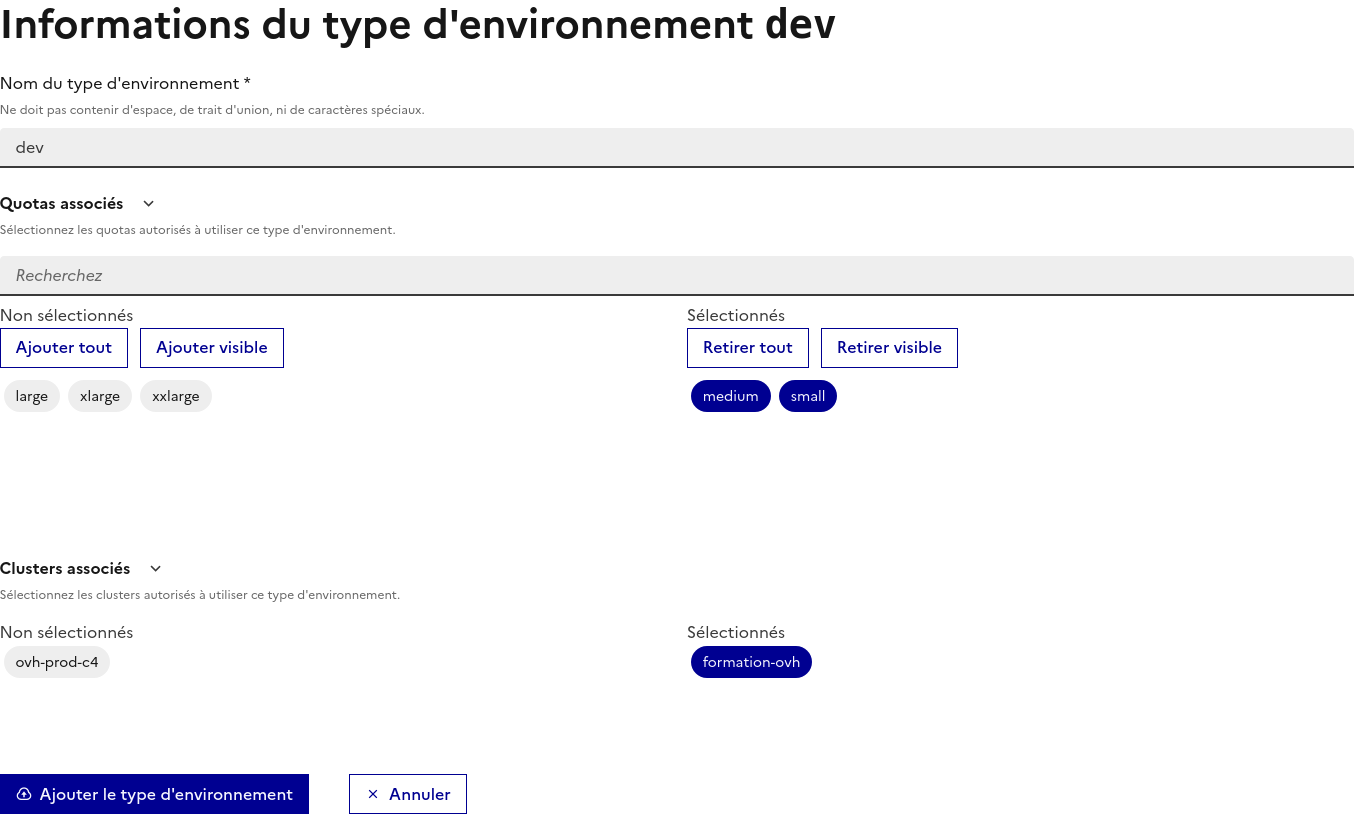Click the upload icon in Ajouter button
Screen dimensions: 1354x814
(24, 794)
